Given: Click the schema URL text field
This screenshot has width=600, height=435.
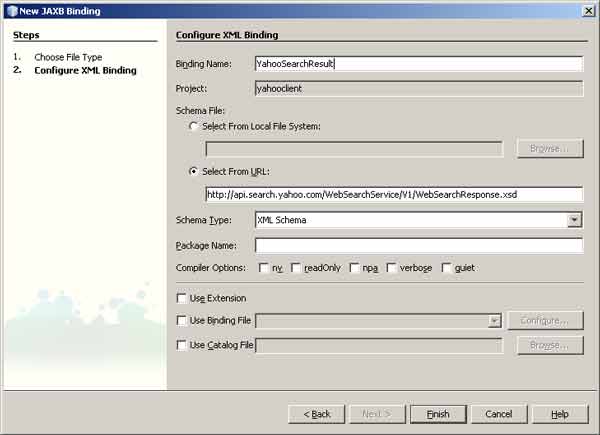Looking at the screenshot, I should click(394, 194).
